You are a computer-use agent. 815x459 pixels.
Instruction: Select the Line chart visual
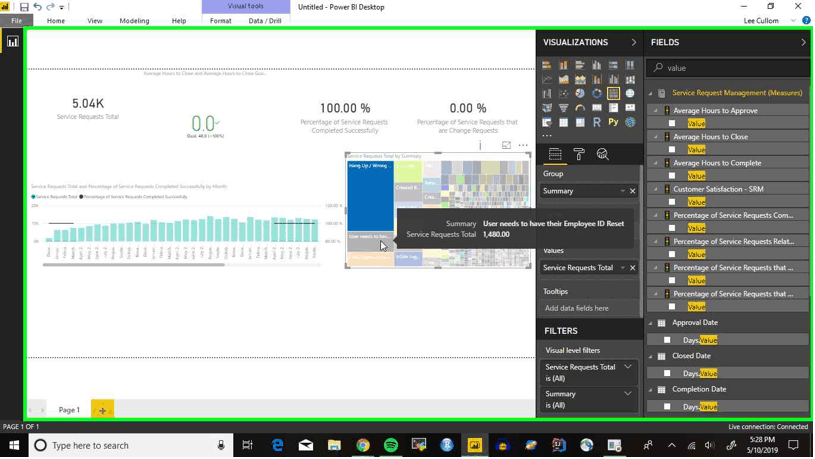click(546, 80)
